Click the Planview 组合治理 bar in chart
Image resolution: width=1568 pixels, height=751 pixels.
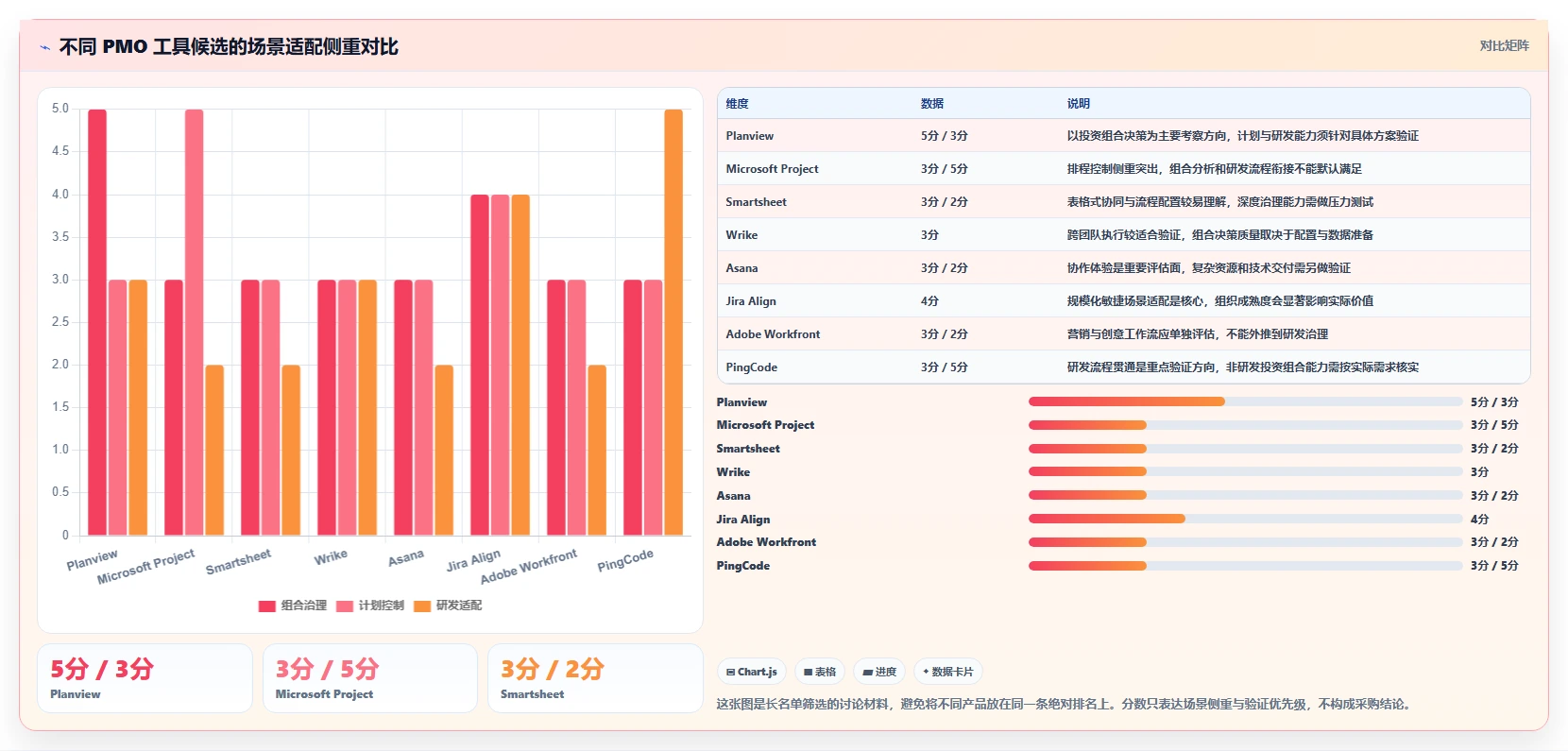tap(97, 322)
